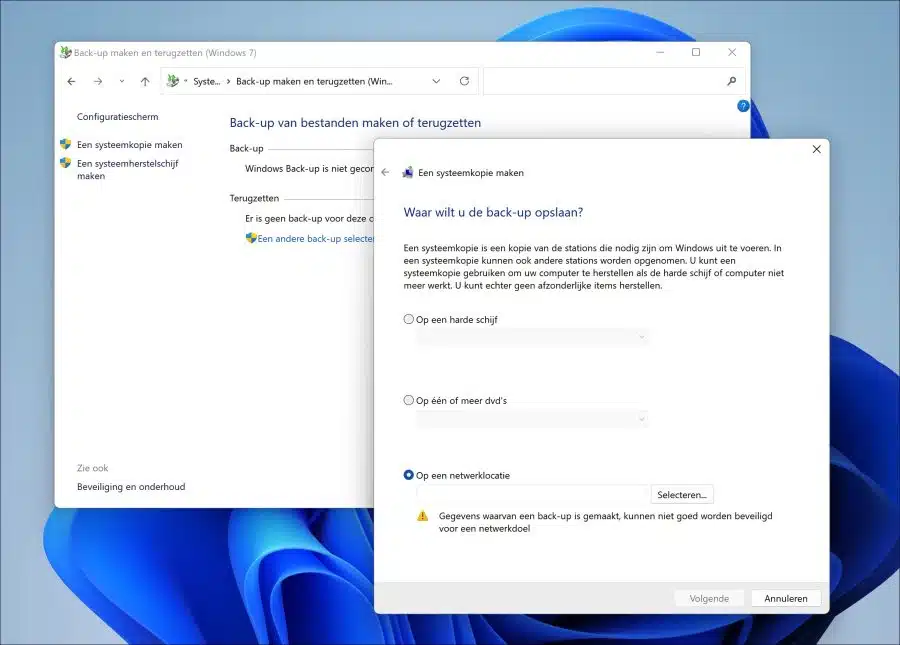Go up one level in Control Panel
Image resolution: width=900 pixels, height=645 pixels.
point(145,81)
